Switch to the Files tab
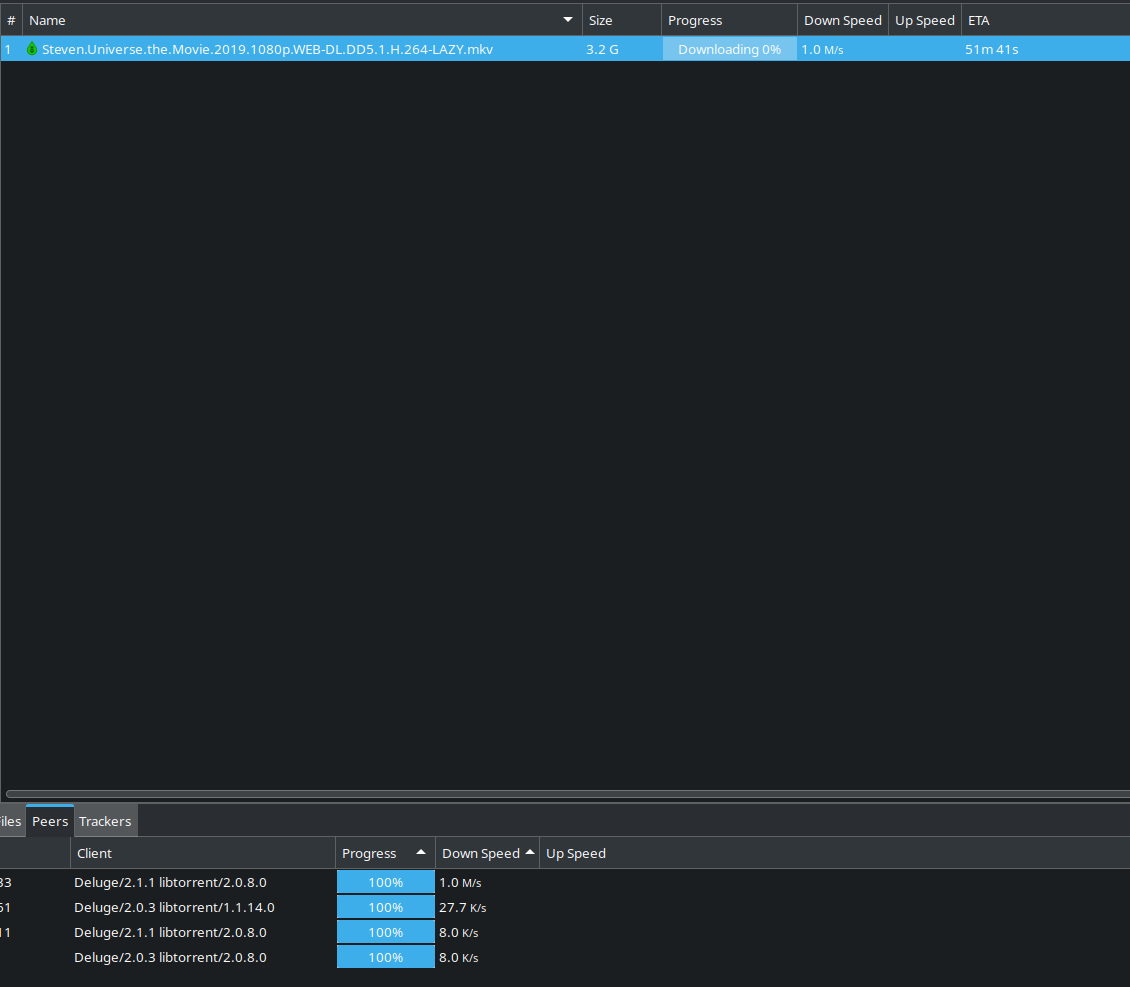 tap(10, 821)
